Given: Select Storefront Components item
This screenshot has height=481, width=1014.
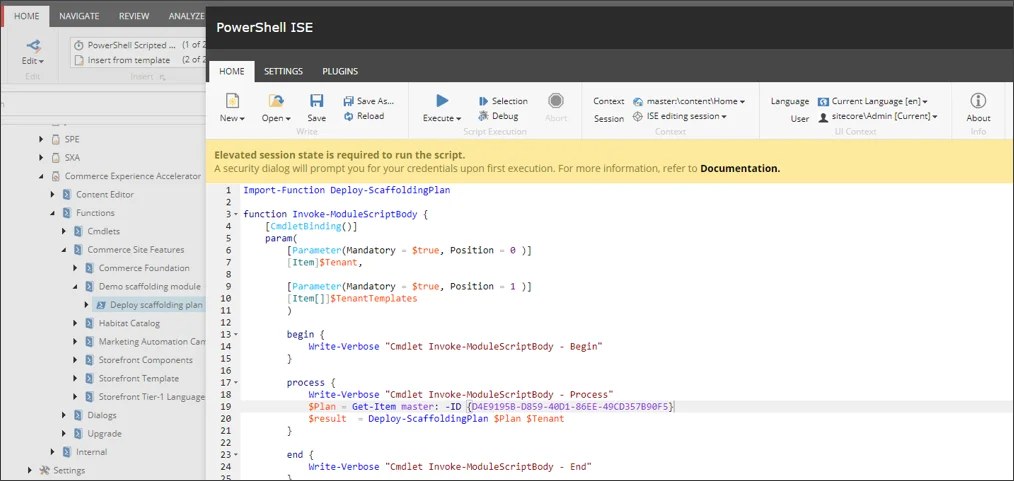Looking at the screenshot, I should point(146,360).
